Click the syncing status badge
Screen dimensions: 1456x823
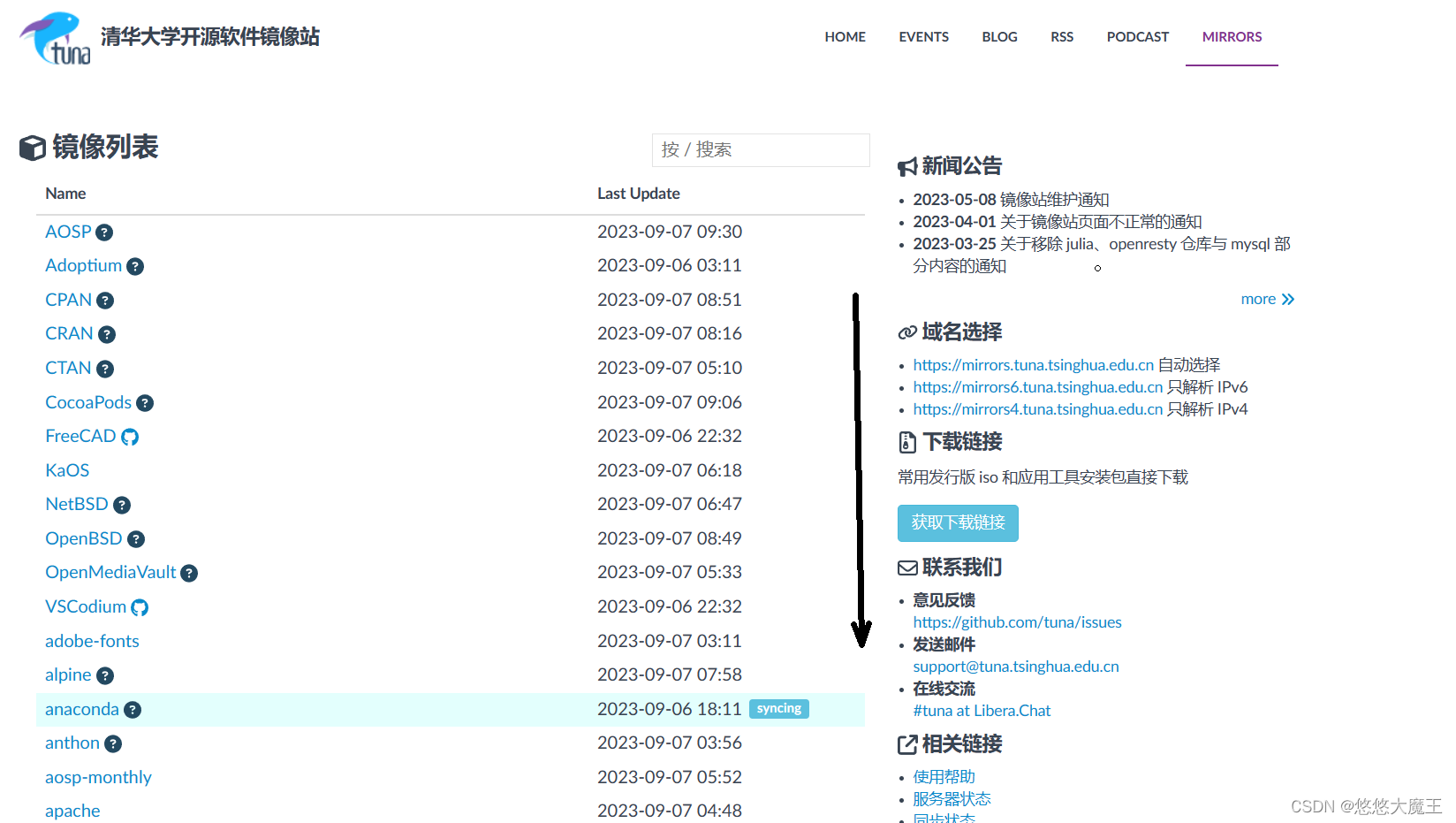click(x=779, y=709)
